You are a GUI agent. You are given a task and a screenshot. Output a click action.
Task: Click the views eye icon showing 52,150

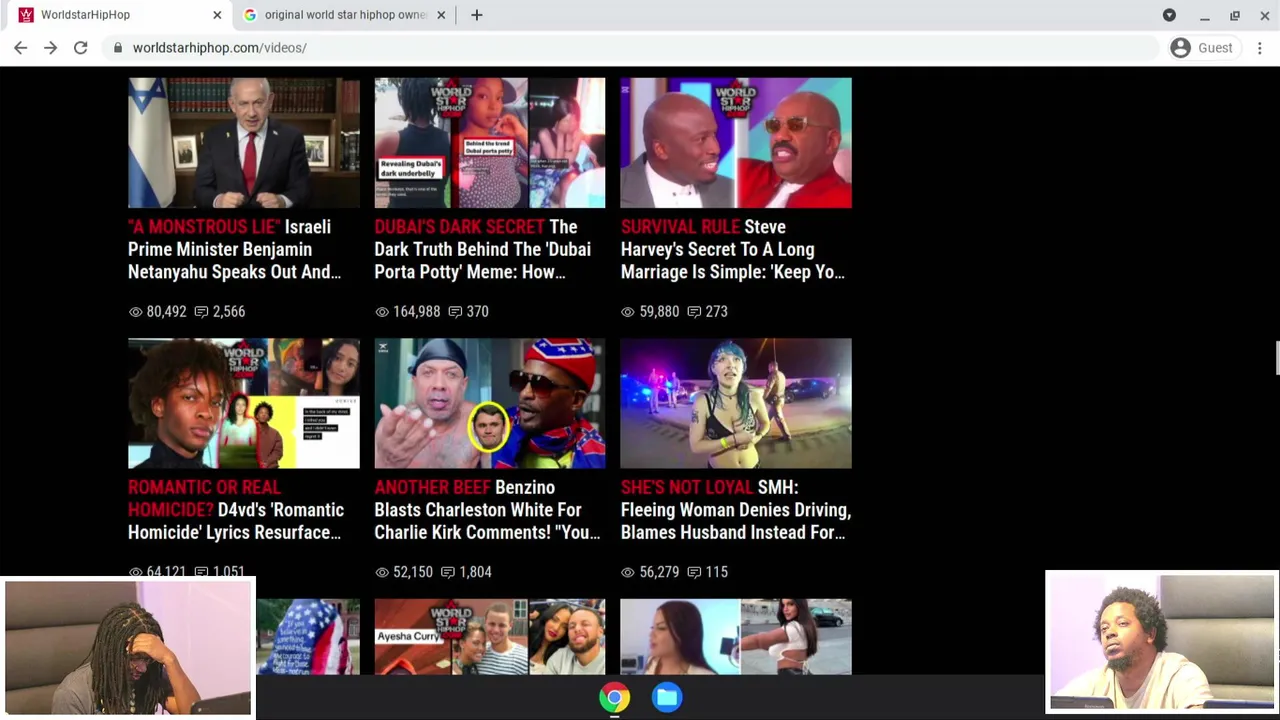(x=381, y=572)
